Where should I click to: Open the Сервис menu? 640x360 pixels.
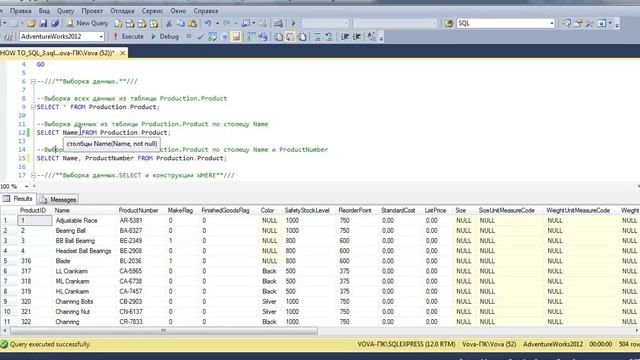tap(152, 11)
